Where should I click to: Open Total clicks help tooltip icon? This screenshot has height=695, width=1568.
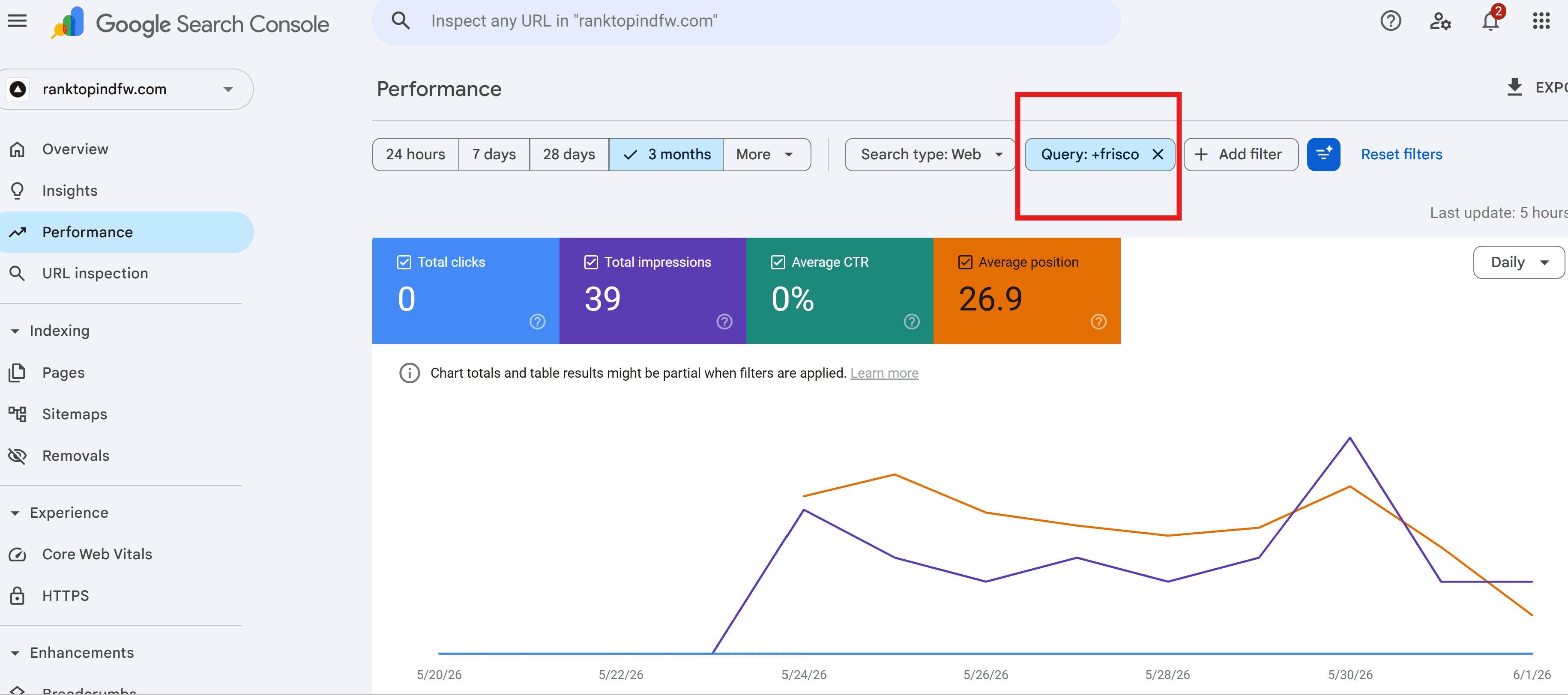[538, 321]
